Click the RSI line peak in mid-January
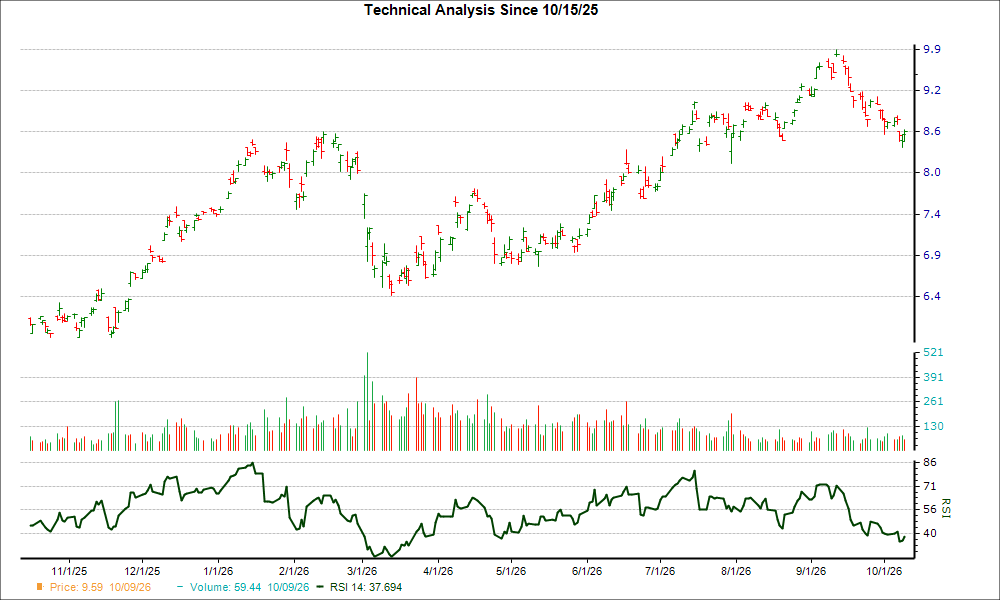The width and height of the screenshot is (1000, 600). (x=253, y=464)
